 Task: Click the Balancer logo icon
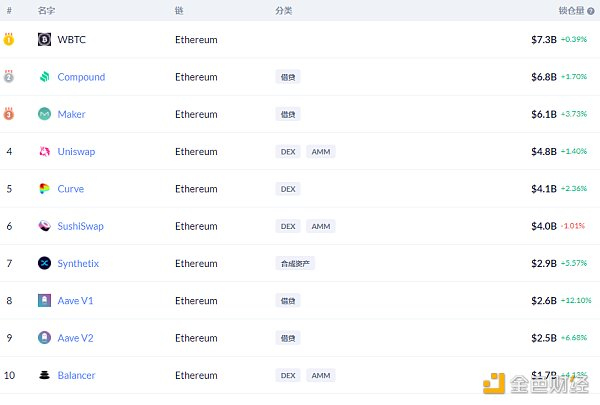pos(44,375)
